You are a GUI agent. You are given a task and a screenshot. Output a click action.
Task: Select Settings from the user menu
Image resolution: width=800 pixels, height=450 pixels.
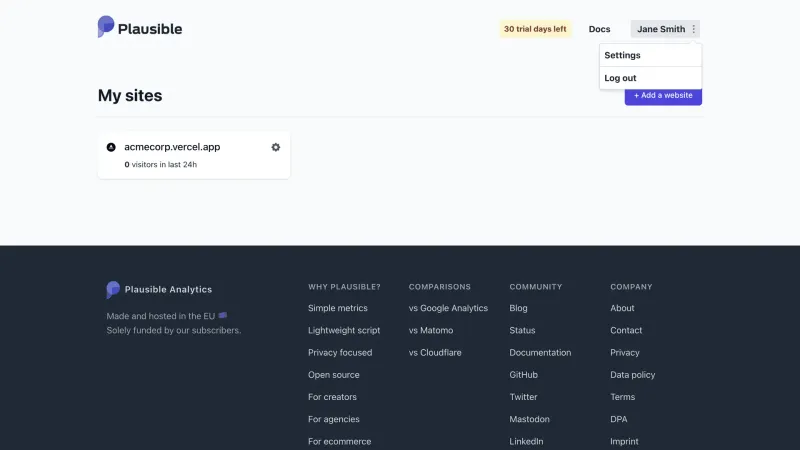coord(651,55)
